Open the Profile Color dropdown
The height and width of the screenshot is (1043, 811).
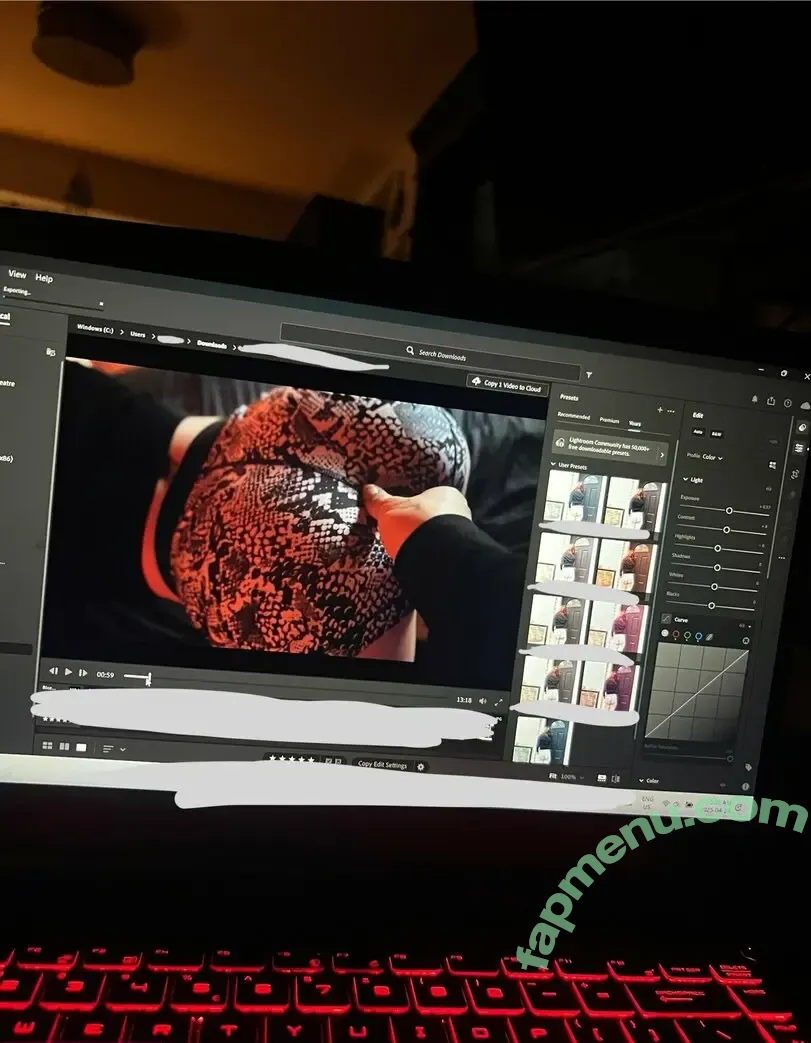tap(710, 457)
